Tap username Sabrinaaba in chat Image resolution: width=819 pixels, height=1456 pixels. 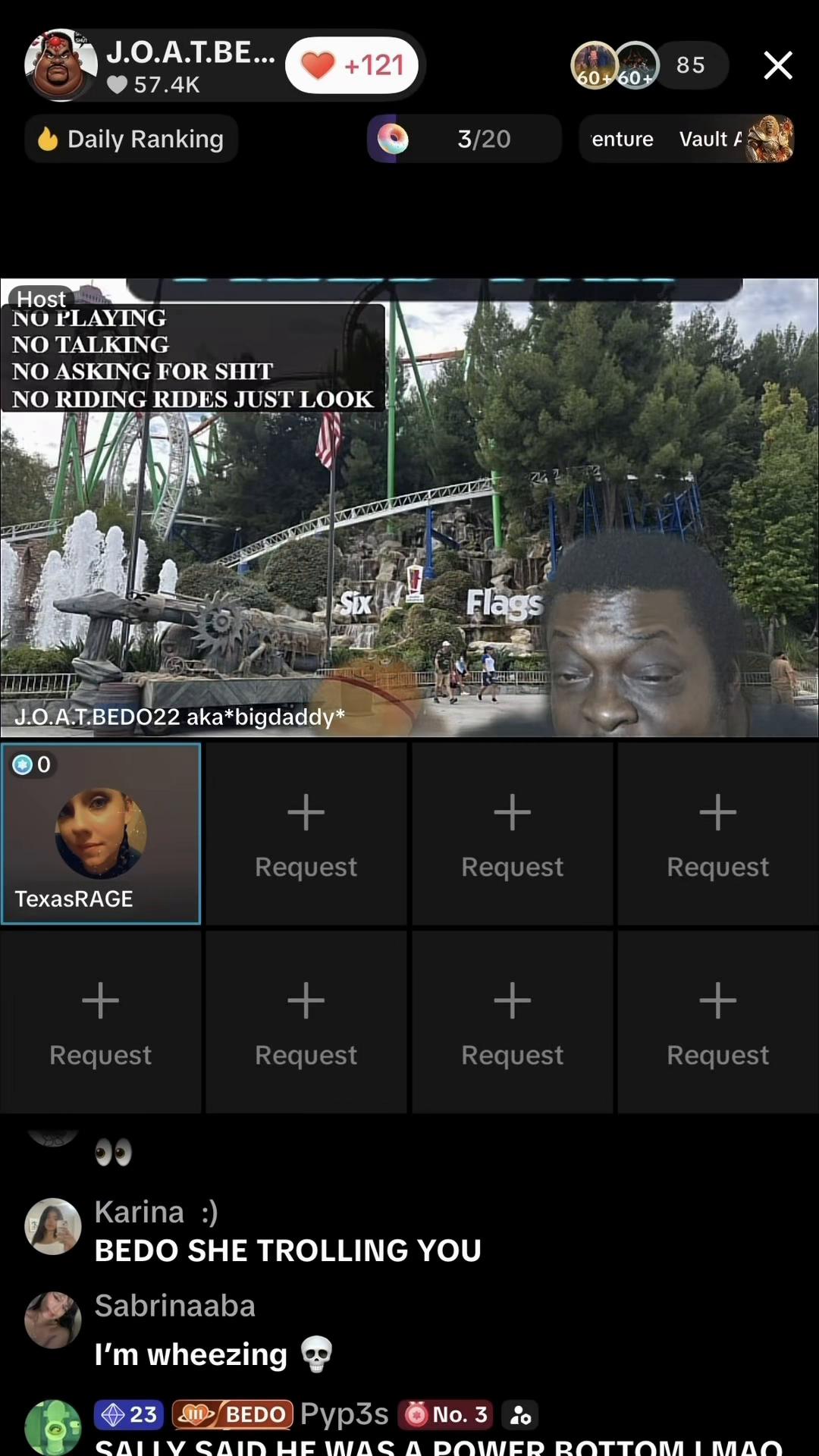[175, 1306]
